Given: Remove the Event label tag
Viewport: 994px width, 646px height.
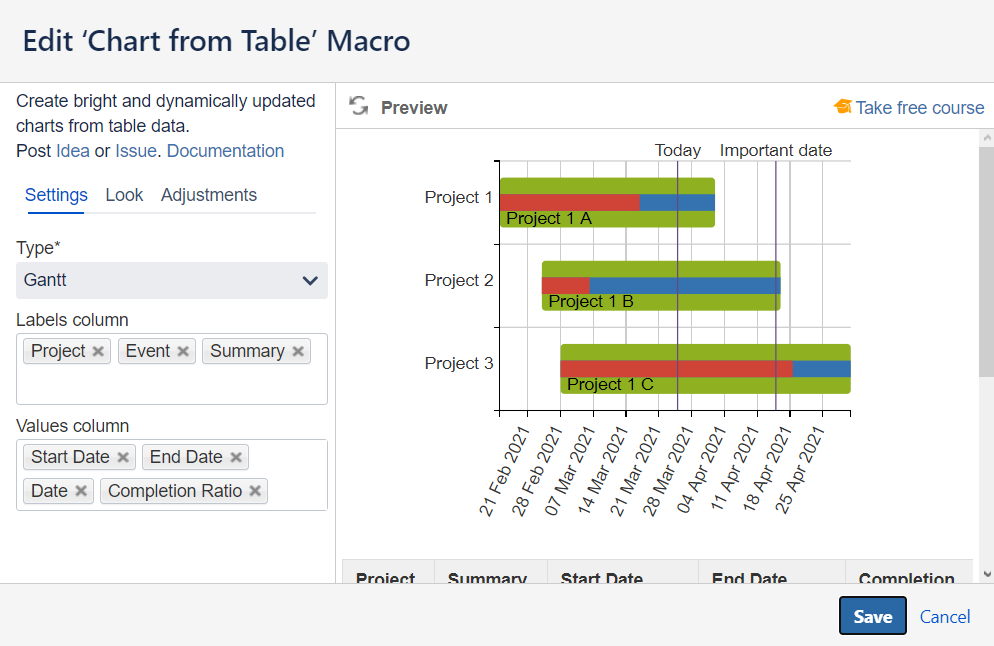Looking at the screenshot, I should pyautogui.click(x=183, y=351).
